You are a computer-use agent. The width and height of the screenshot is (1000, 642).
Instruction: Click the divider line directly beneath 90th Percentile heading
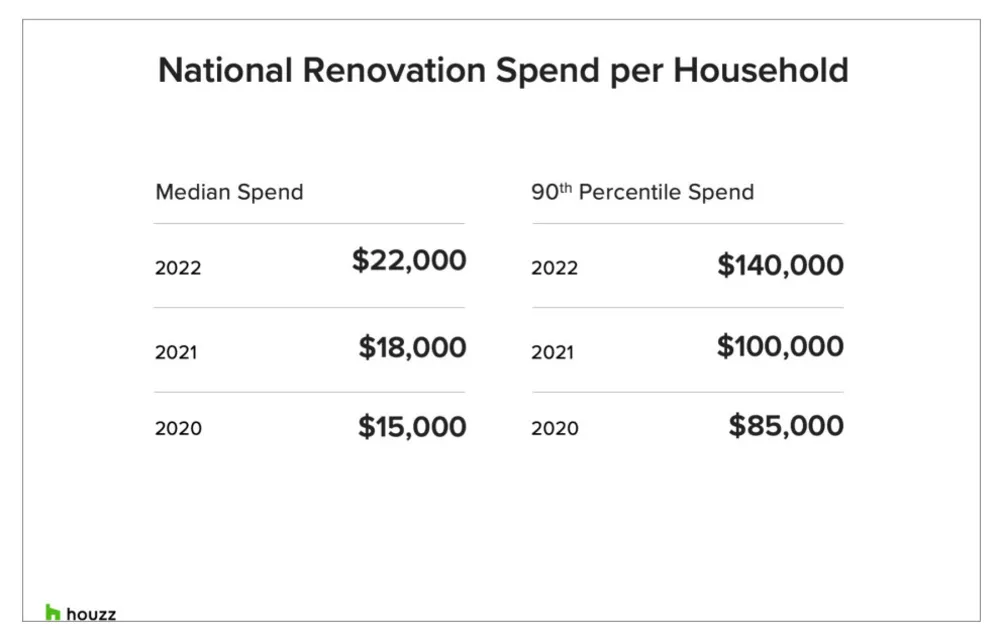click(687, 223)
